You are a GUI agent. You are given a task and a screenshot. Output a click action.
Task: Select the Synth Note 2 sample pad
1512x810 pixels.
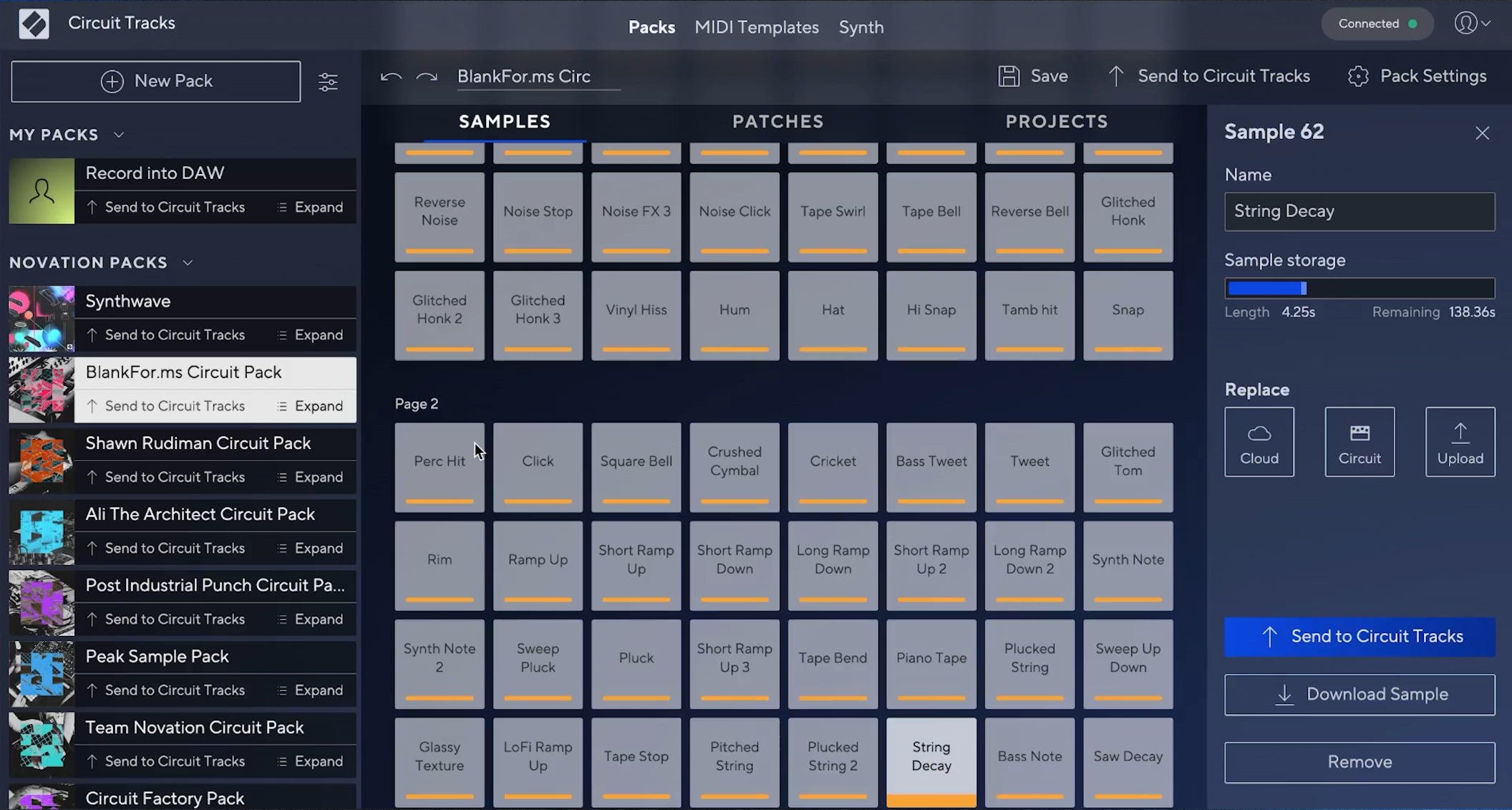point(440,664)
